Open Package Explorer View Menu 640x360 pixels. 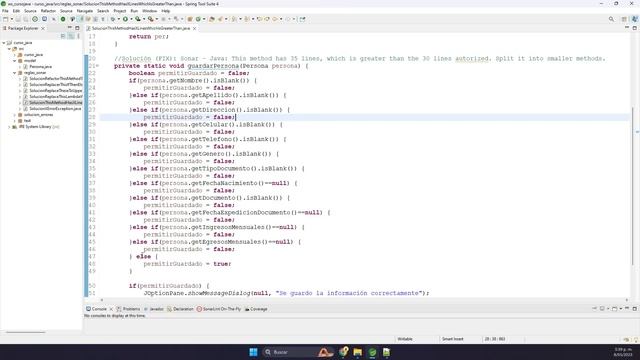(78, 36)
